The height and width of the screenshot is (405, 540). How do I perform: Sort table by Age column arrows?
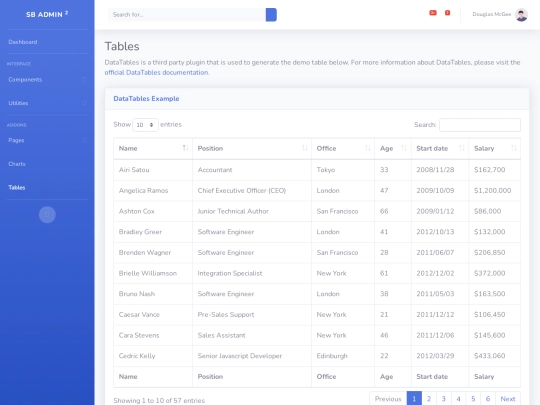404,148
